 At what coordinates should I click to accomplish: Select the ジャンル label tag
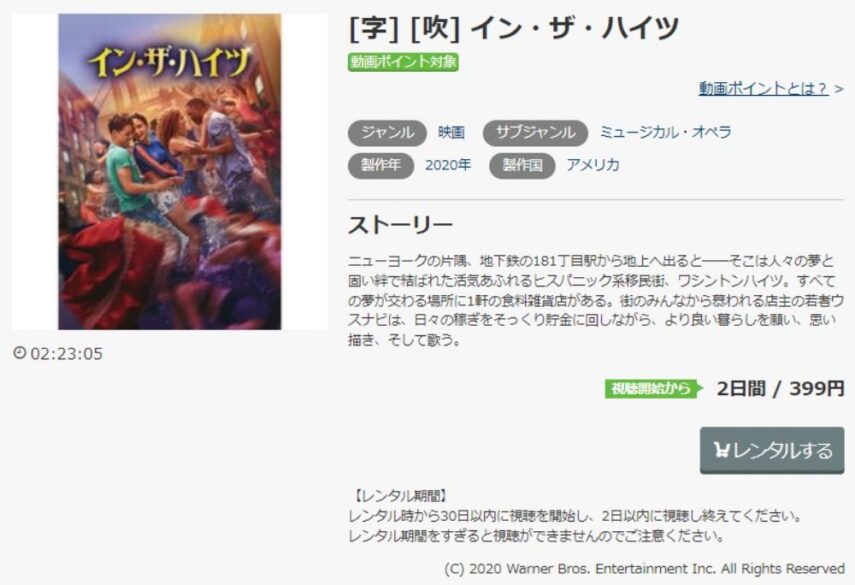coord(387,132)
